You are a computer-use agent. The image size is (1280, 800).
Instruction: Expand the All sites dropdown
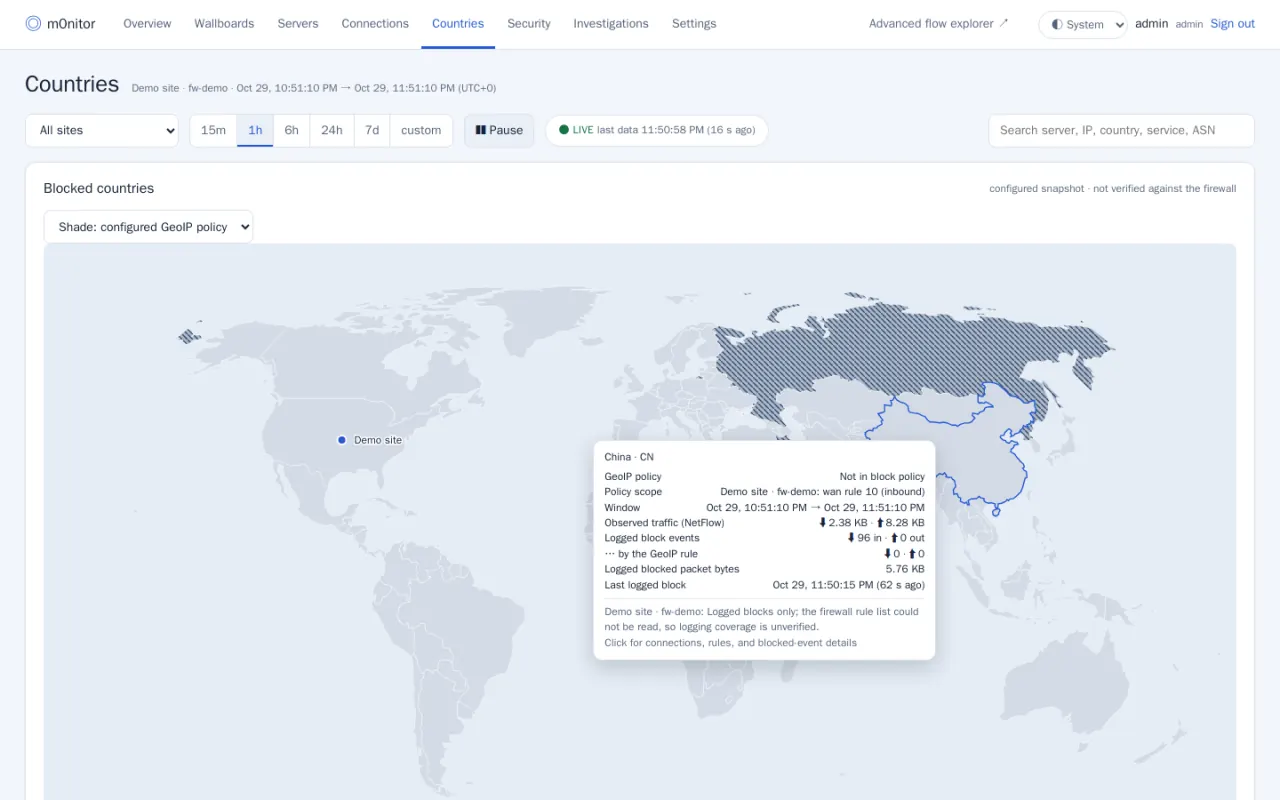point(102,130)
